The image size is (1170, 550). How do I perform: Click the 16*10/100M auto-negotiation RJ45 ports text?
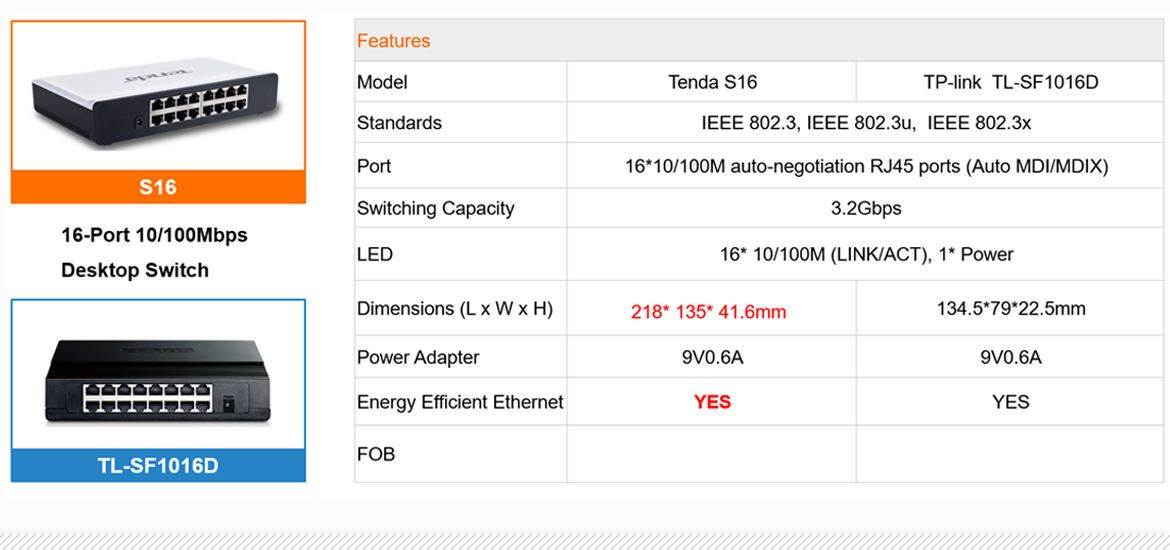pos(866,166)
